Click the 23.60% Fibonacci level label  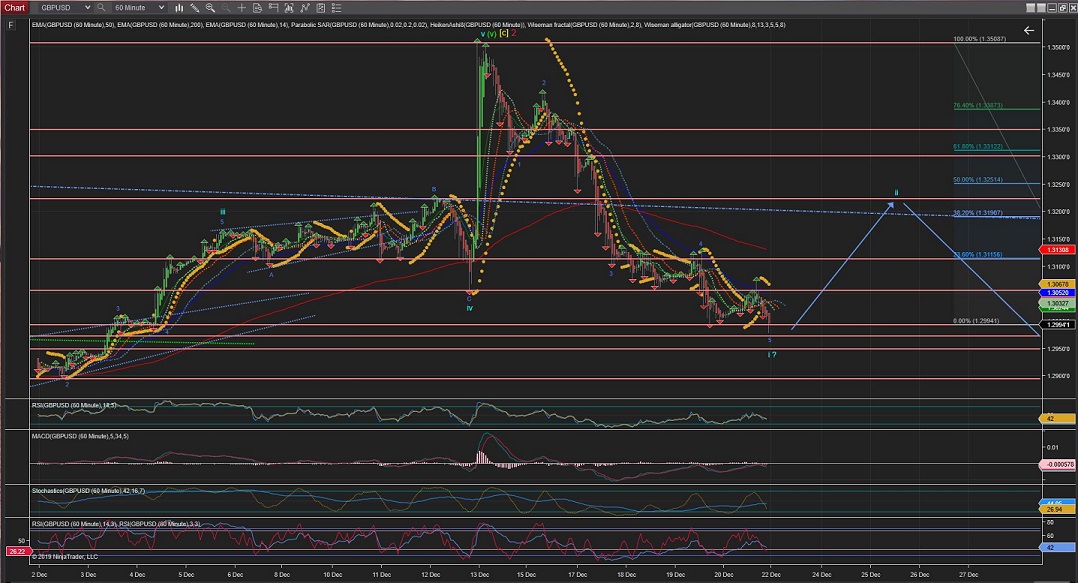click(978, 254)
